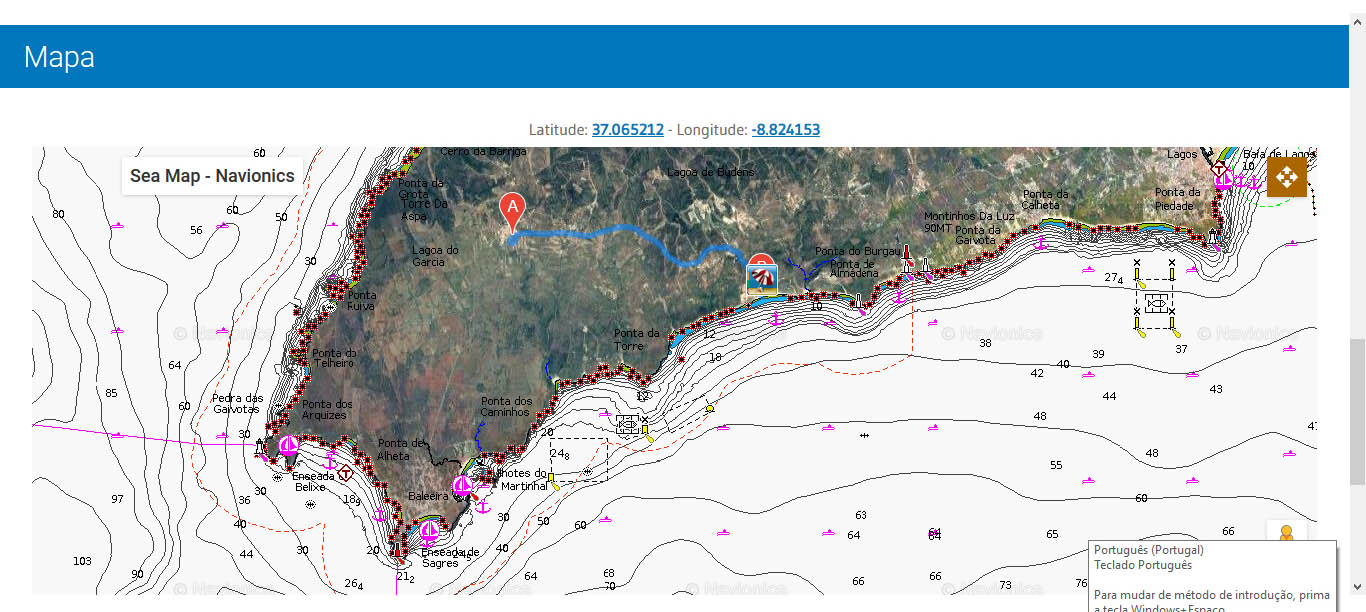Click the Pedra das Gaivotas label
The width and height of the screenshot is (1366, 612).
238,403
